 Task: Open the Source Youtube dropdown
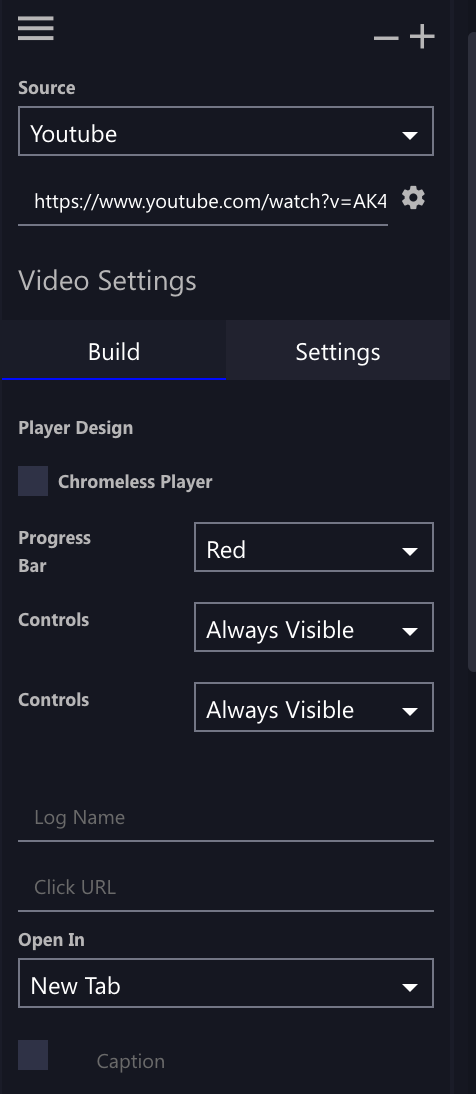(225, 131)
